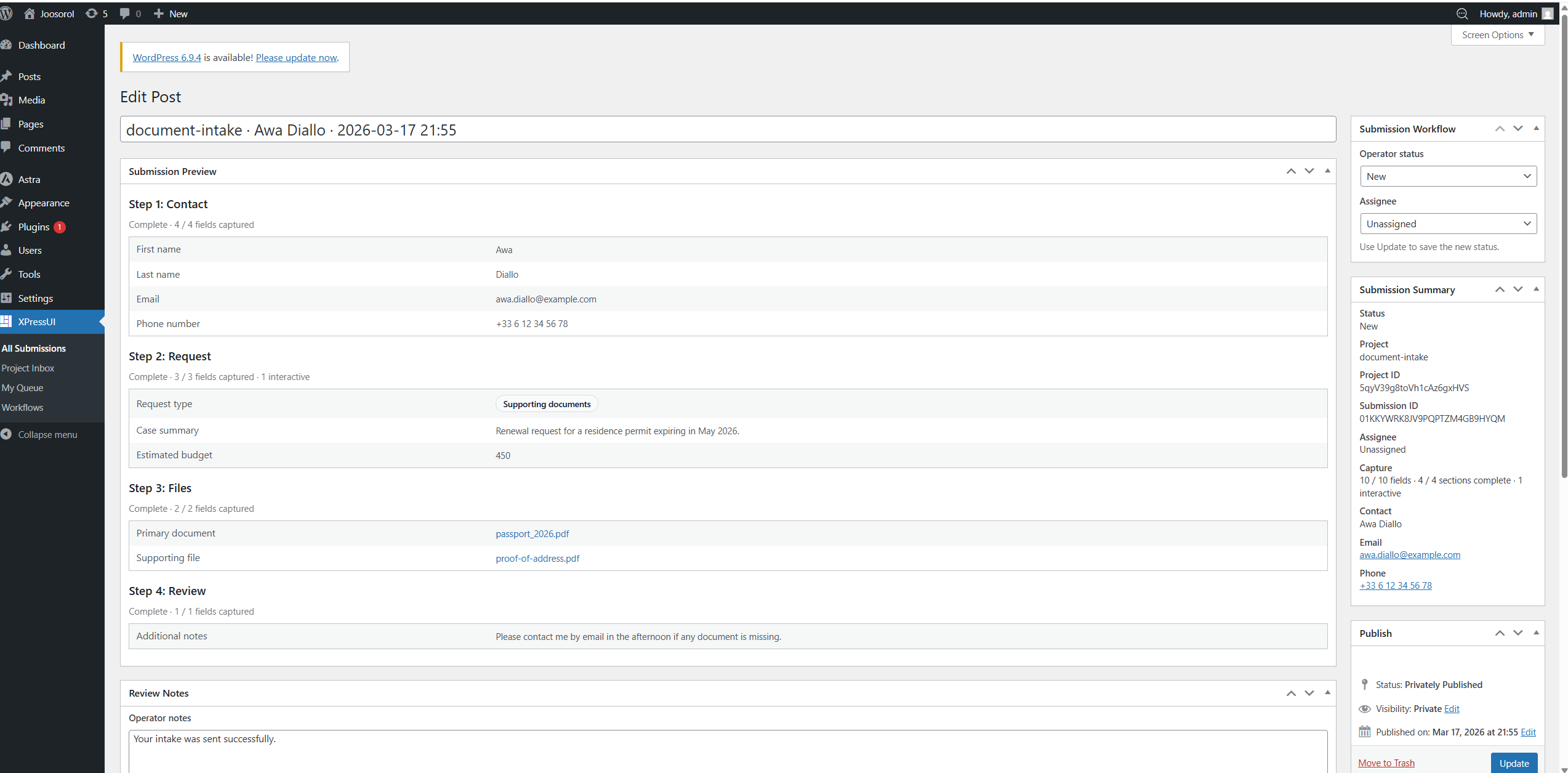The image size is (1568, 773).
Task: Click the page vertical scrollbar
Action: [x=1564, y=246]
